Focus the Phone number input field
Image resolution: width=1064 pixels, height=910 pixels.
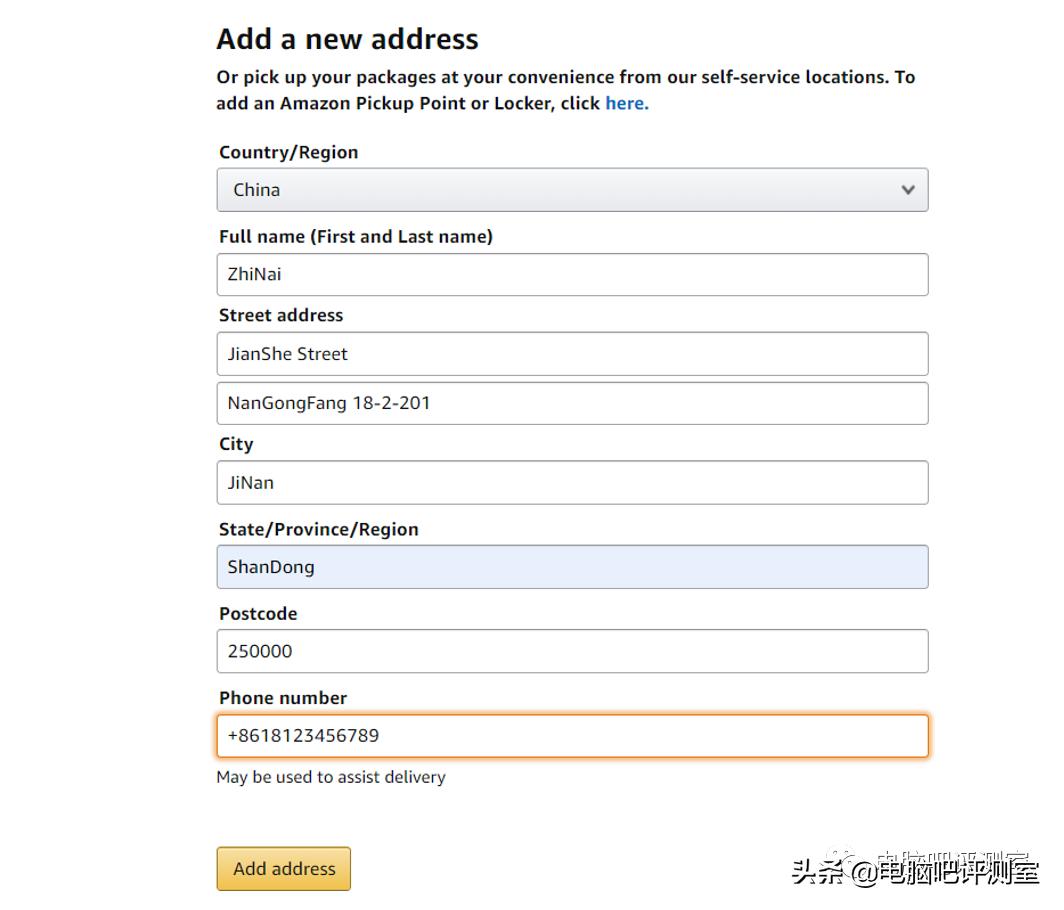pos(572,736)
